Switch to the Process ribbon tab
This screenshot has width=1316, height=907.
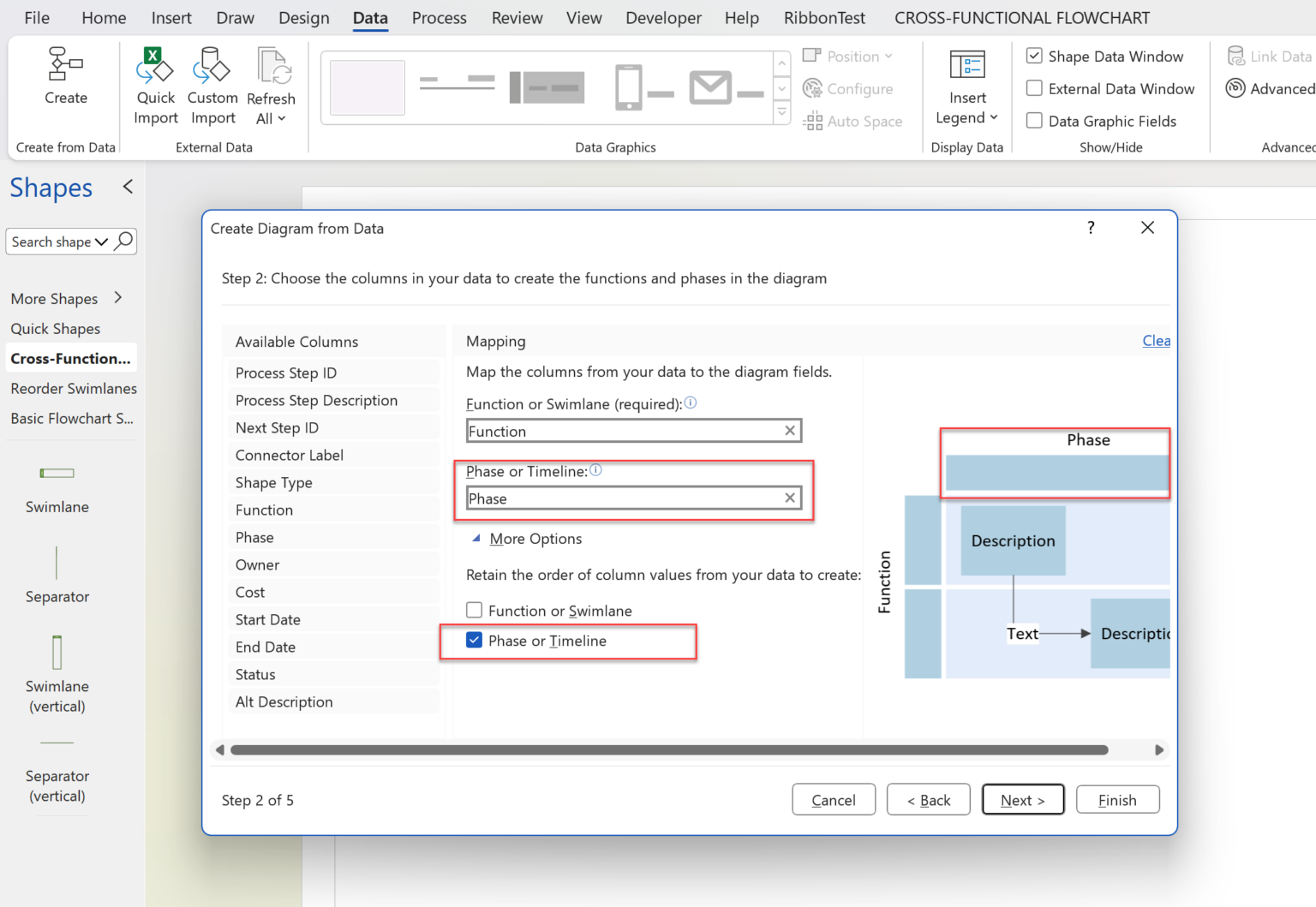[x=439, y=18]
